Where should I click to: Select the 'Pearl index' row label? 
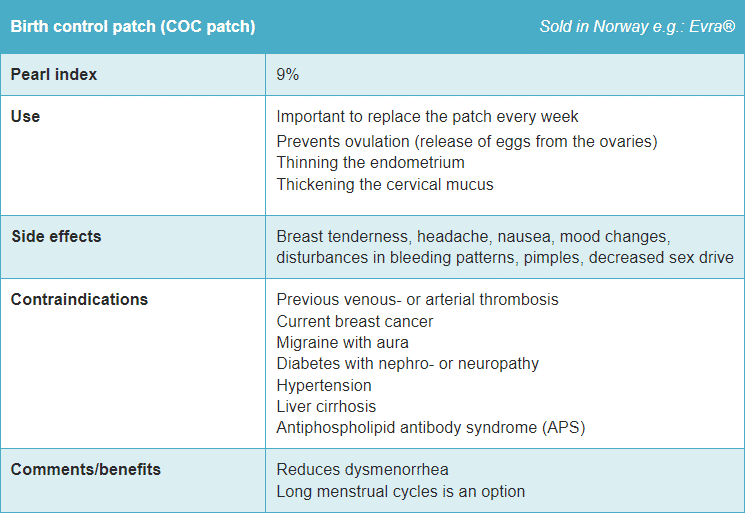54,75
